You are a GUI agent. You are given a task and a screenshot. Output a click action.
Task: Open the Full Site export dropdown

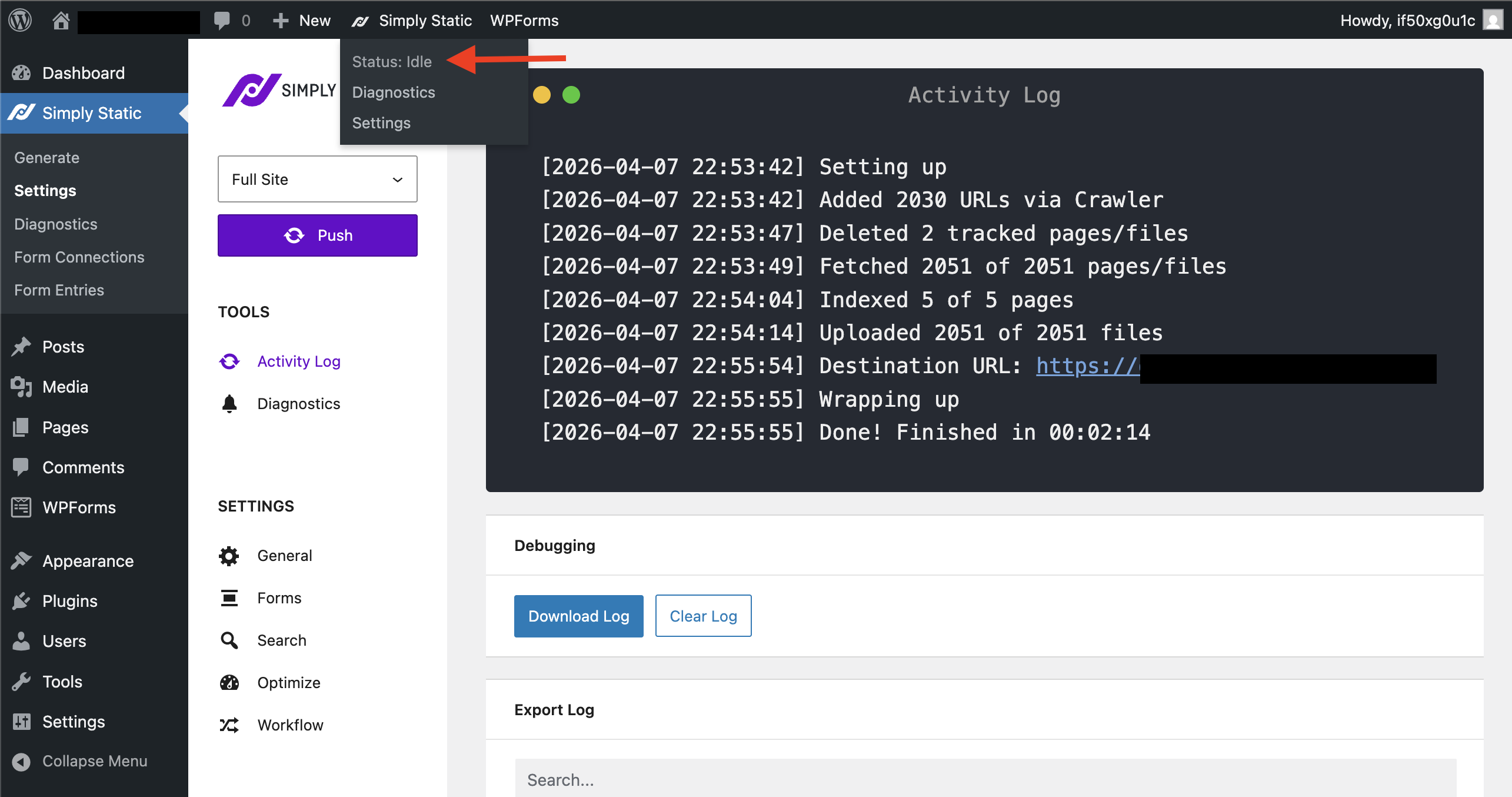pos(317,179)
